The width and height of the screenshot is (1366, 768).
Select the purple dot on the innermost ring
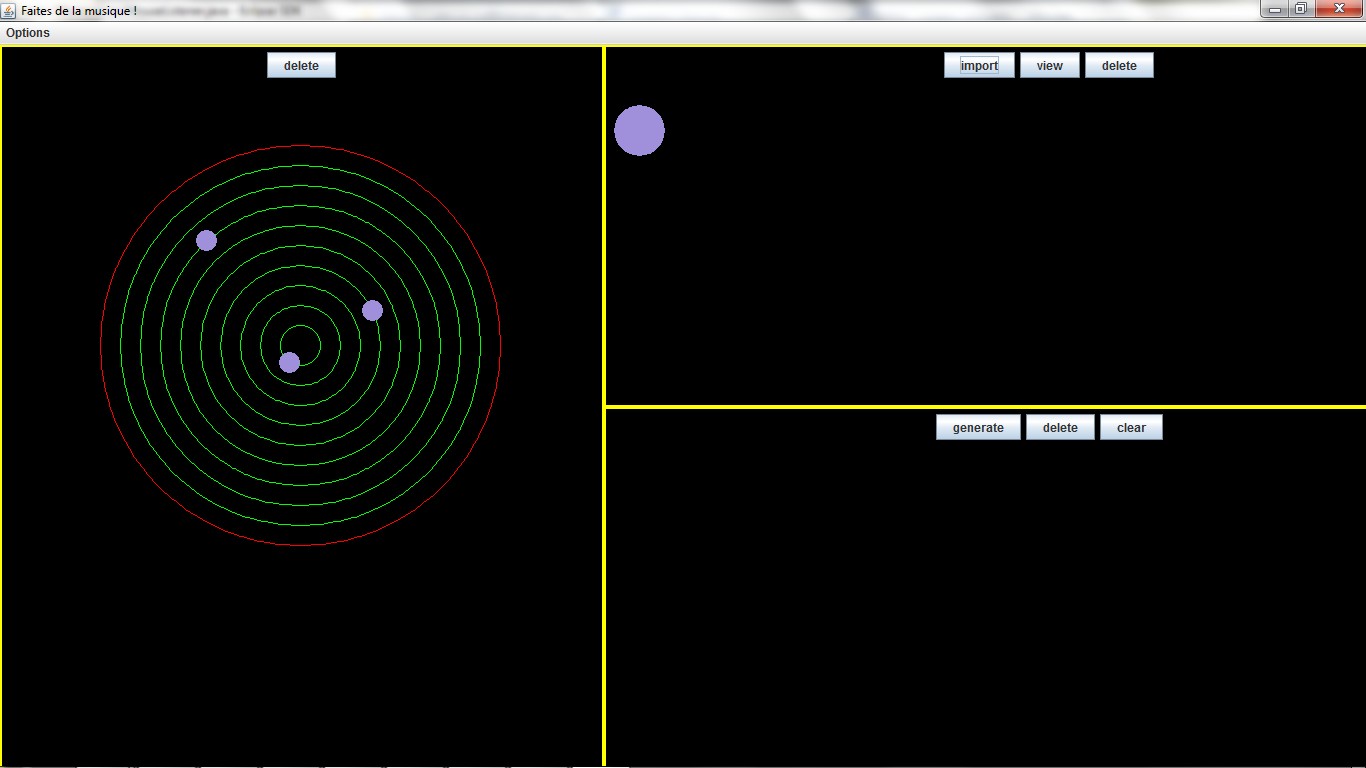point(289,362)
